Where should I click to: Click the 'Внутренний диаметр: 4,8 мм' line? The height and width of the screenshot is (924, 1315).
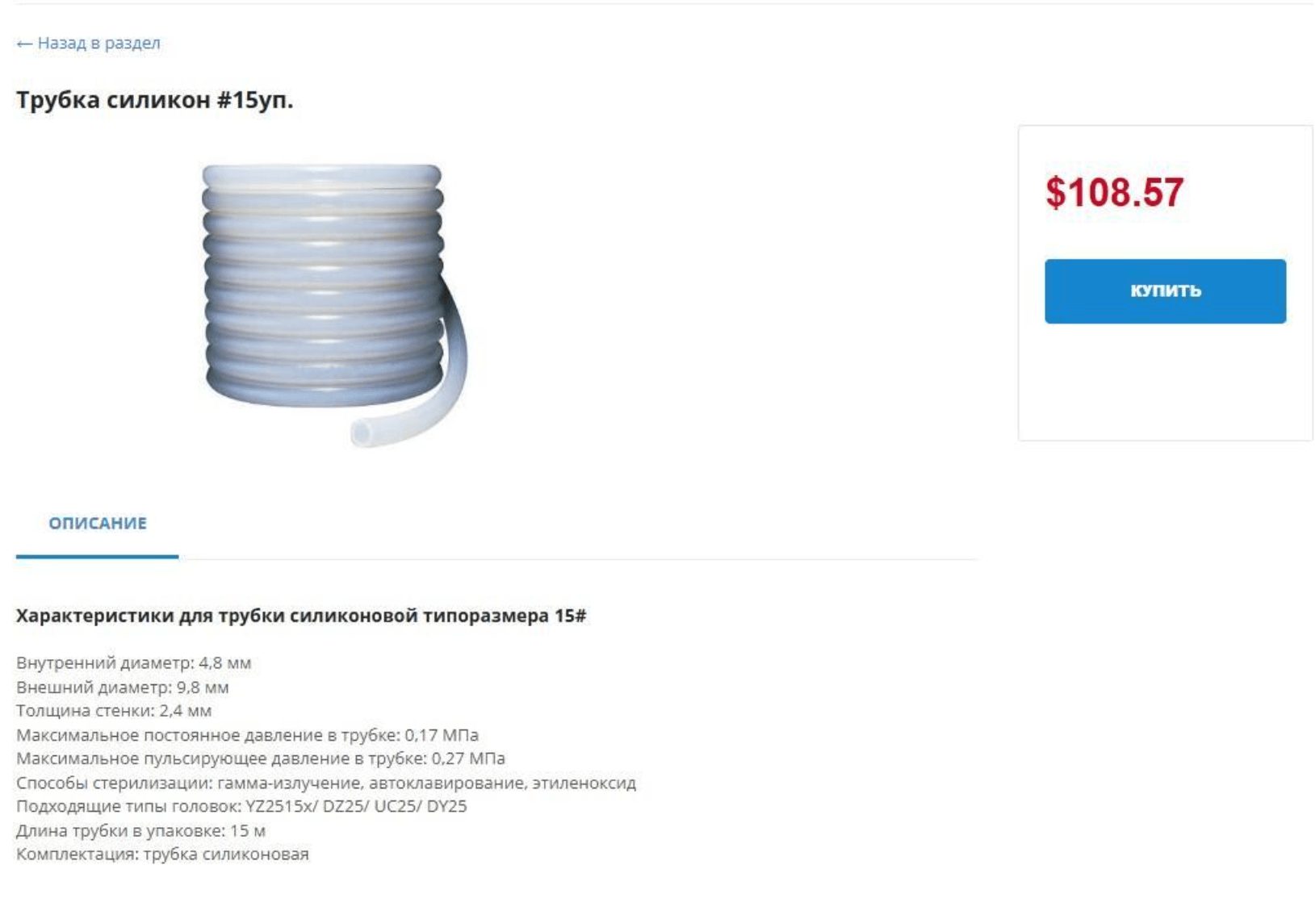pyautogui.click(x=134, y=663)
